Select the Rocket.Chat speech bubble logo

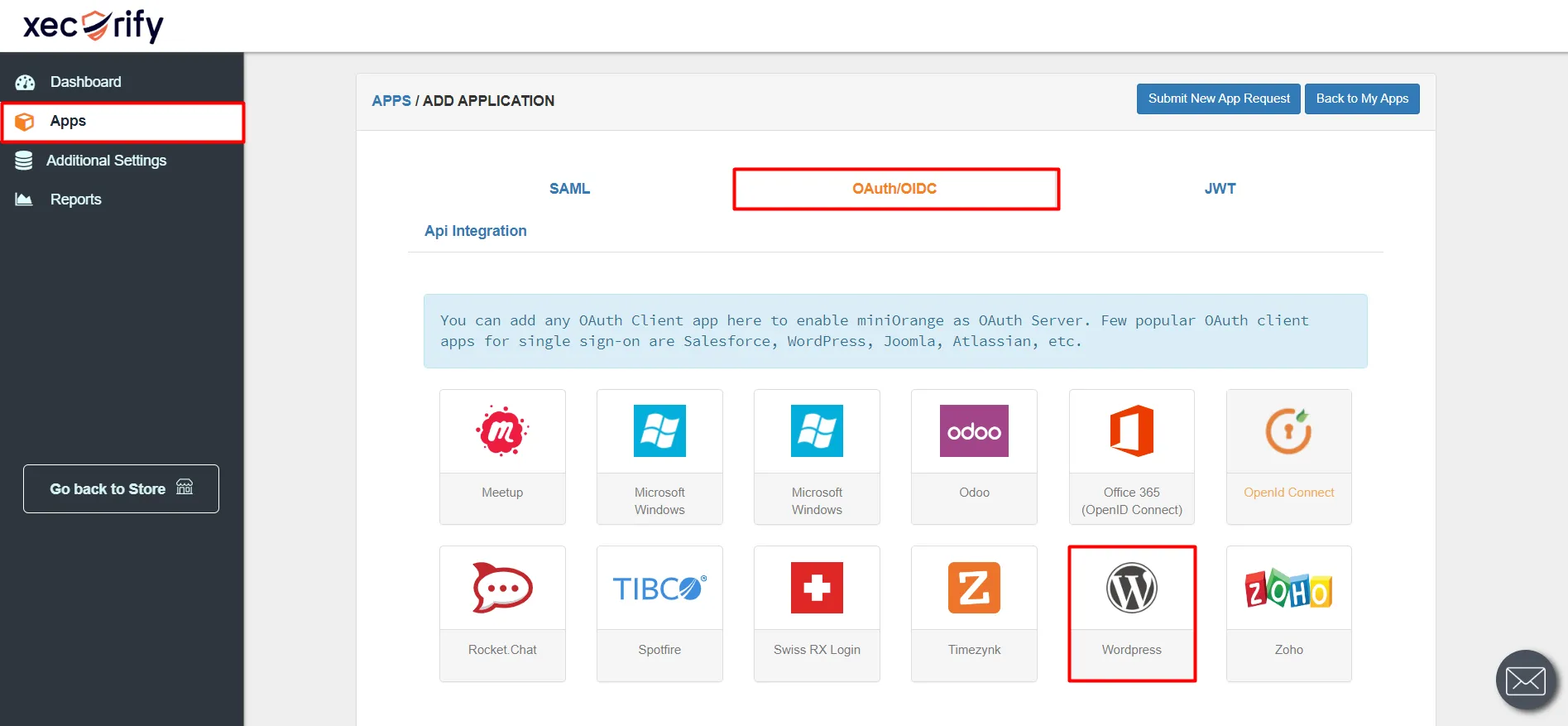click(x=502, y=588)
